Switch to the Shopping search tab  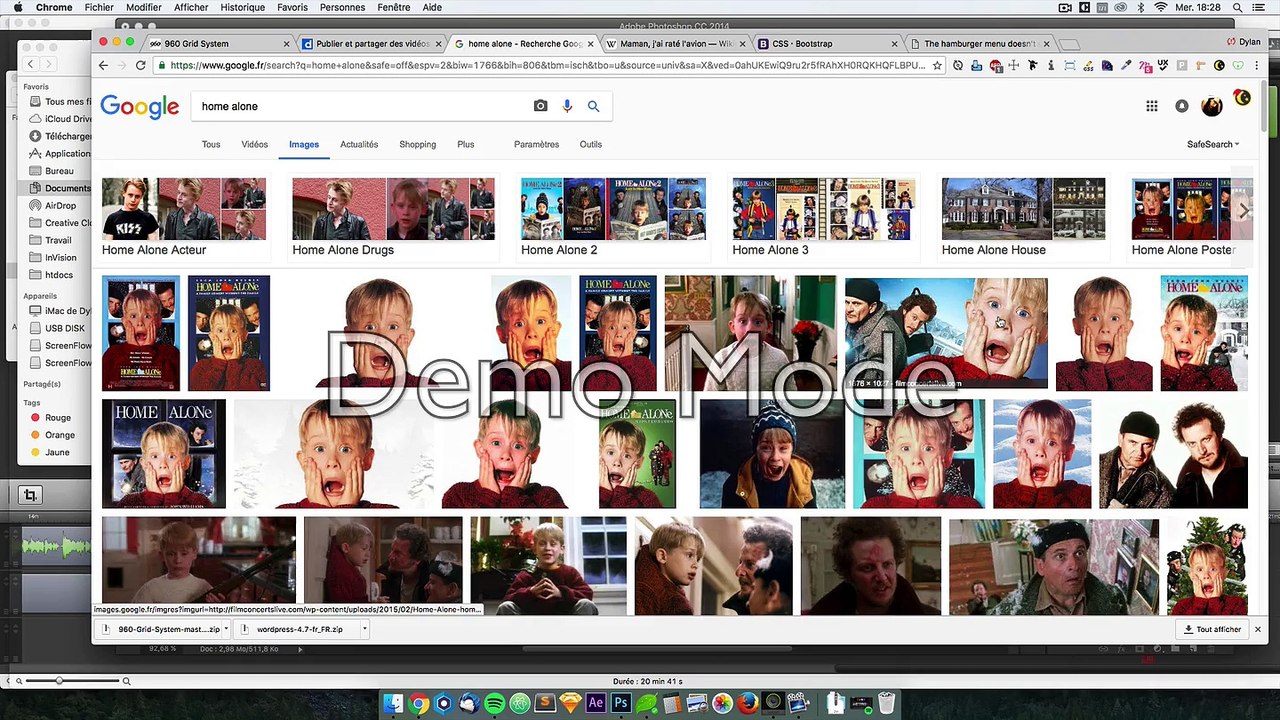418,144
